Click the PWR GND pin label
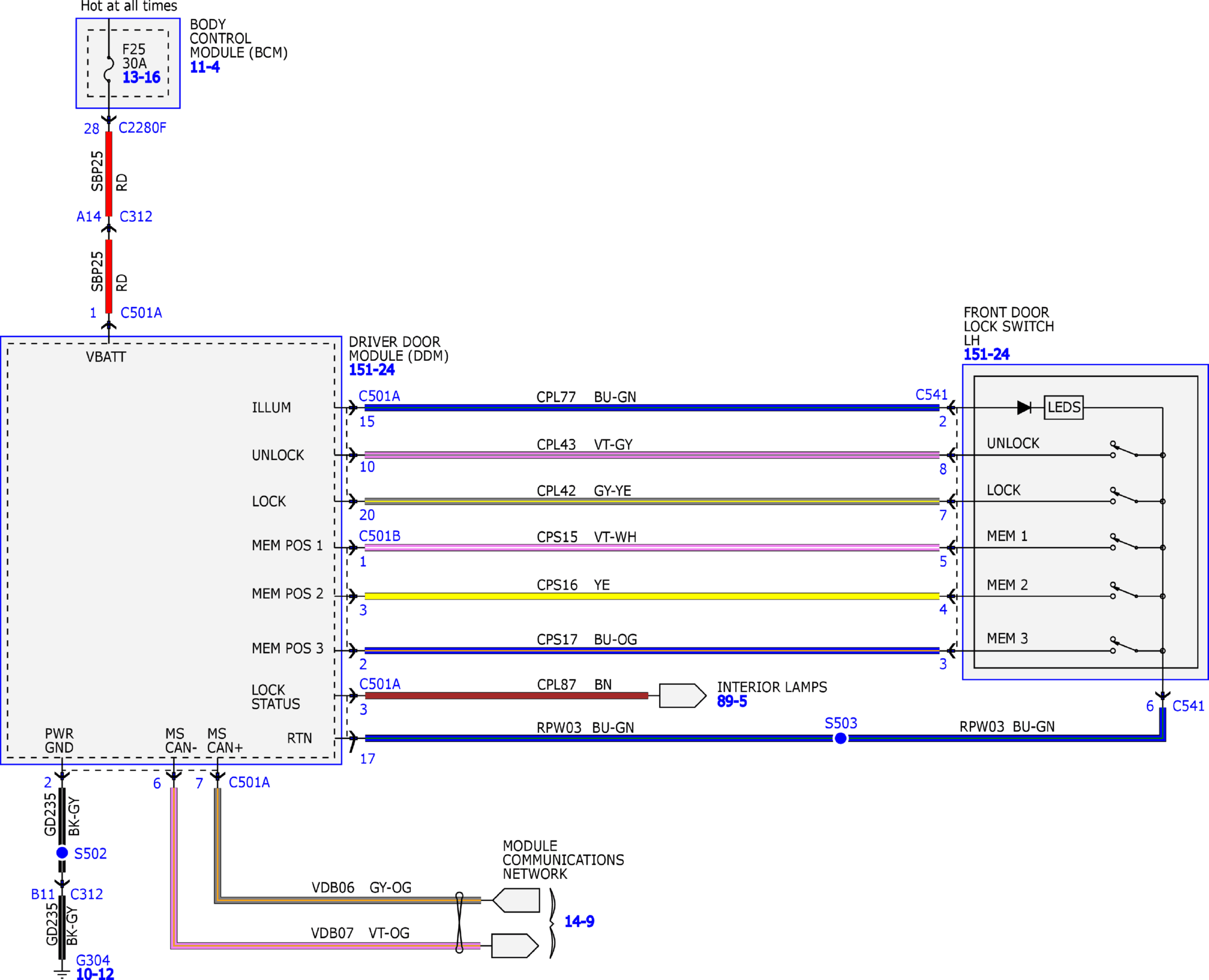 click(x=59, y=741)
